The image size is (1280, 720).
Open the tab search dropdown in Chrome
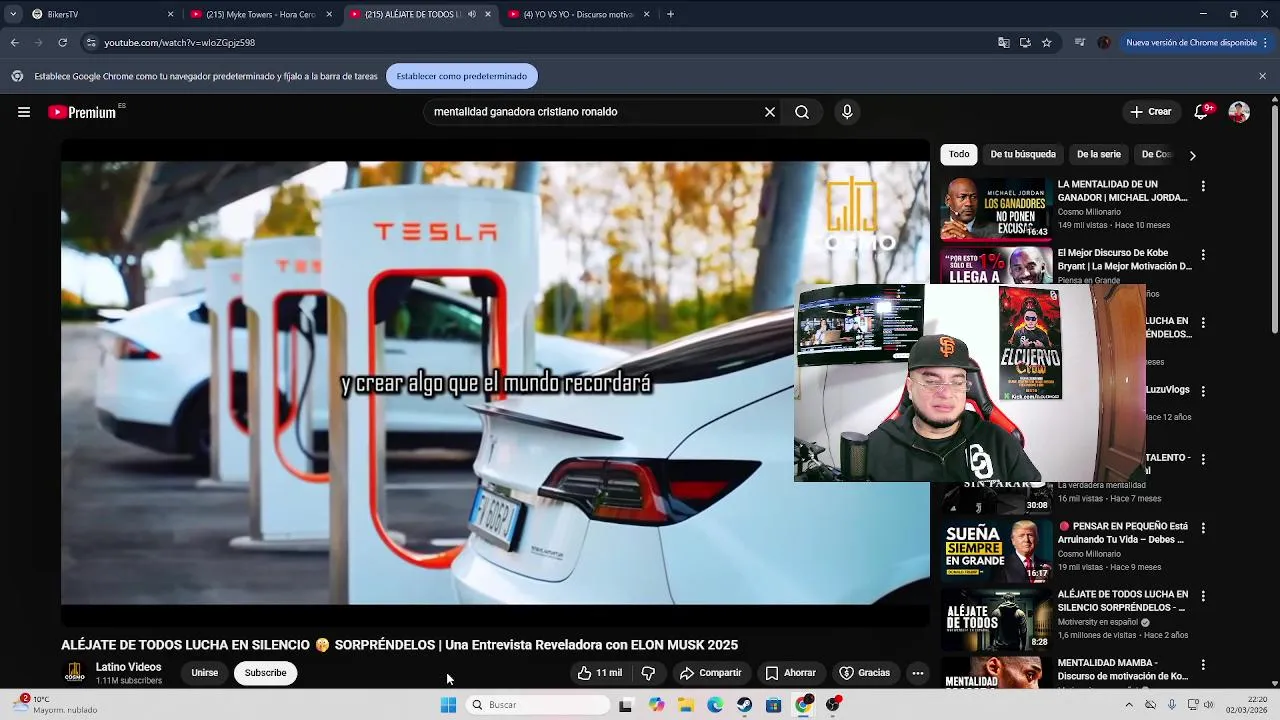click(12, 14)
